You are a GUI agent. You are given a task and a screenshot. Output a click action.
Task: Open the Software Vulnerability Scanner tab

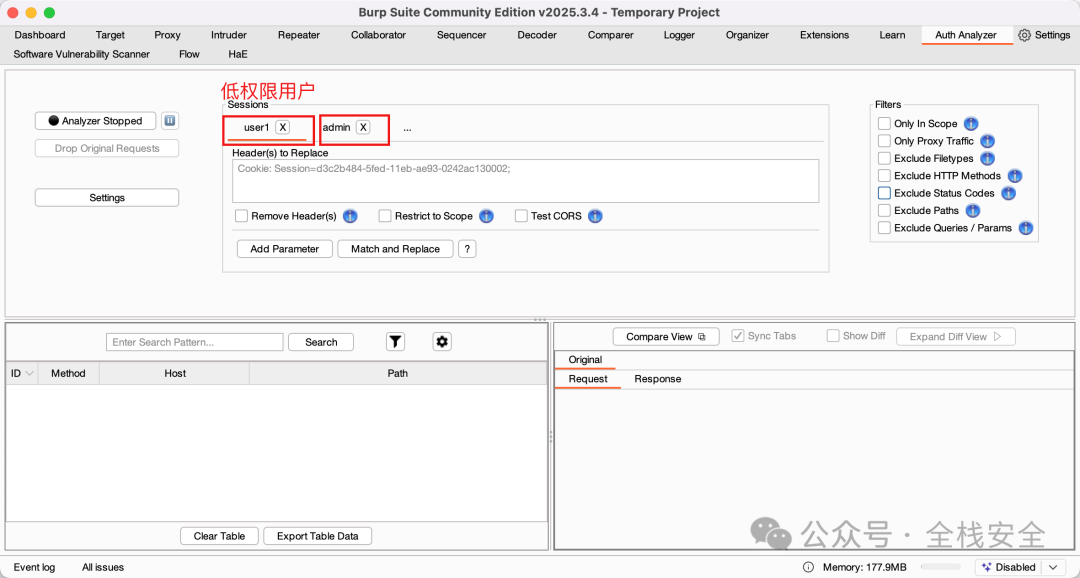[x=81, y=54]
